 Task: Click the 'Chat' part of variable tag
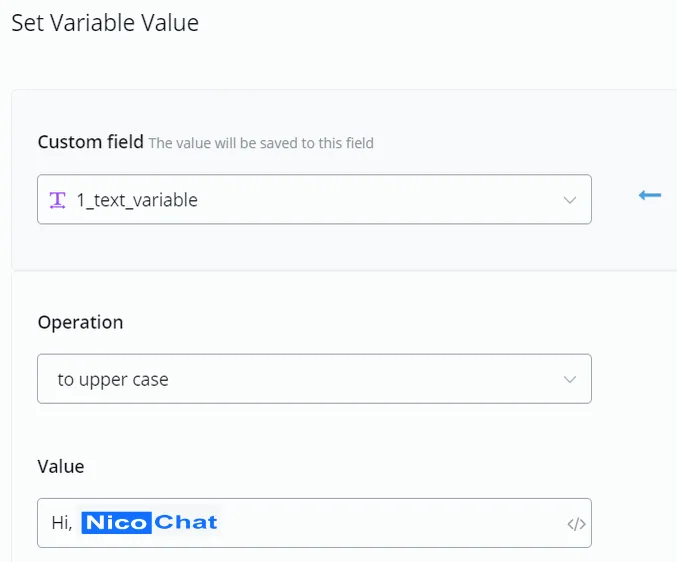186,523
